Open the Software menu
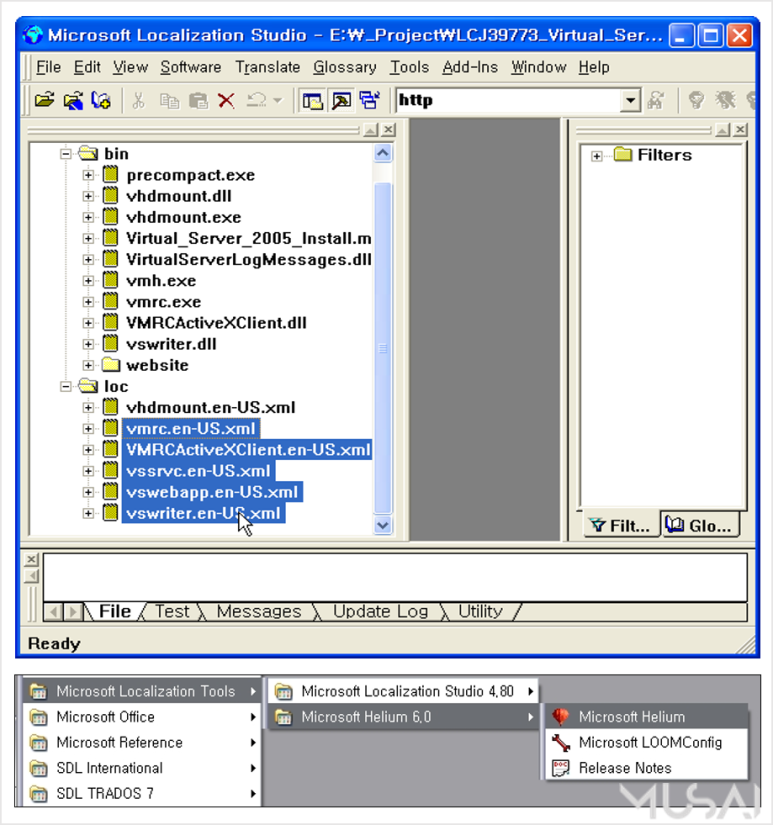This screenshot has height=825, width=773. tap(190, 67)
